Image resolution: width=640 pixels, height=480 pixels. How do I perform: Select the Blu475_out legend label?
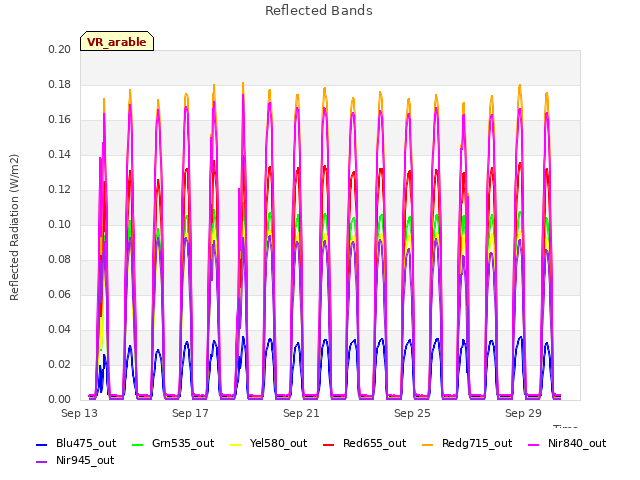pyautogui.click(x=86, y=443)
